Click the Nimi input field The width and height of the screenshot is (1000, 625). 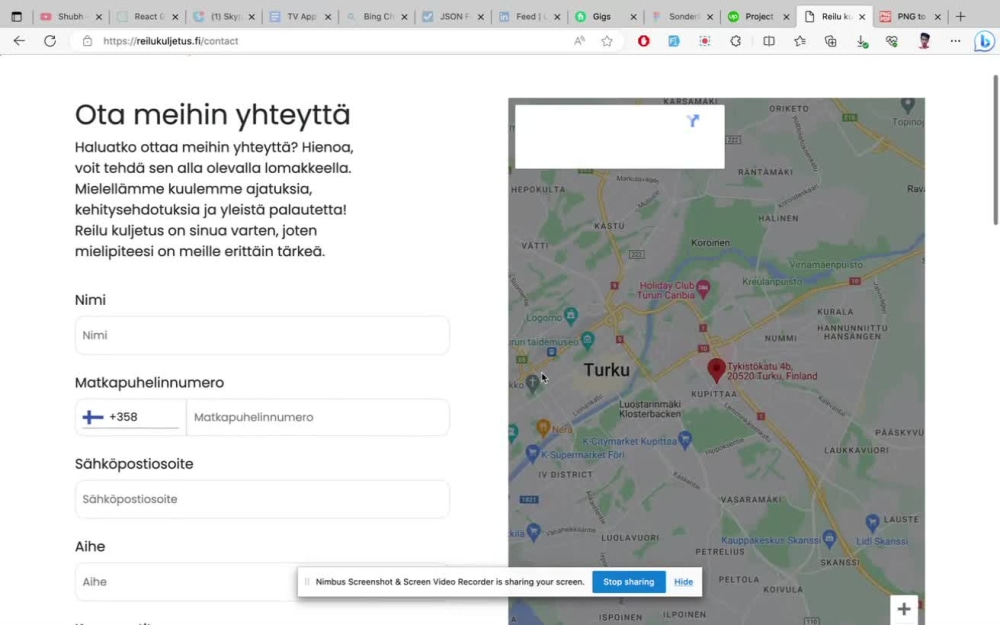[262, 335]
